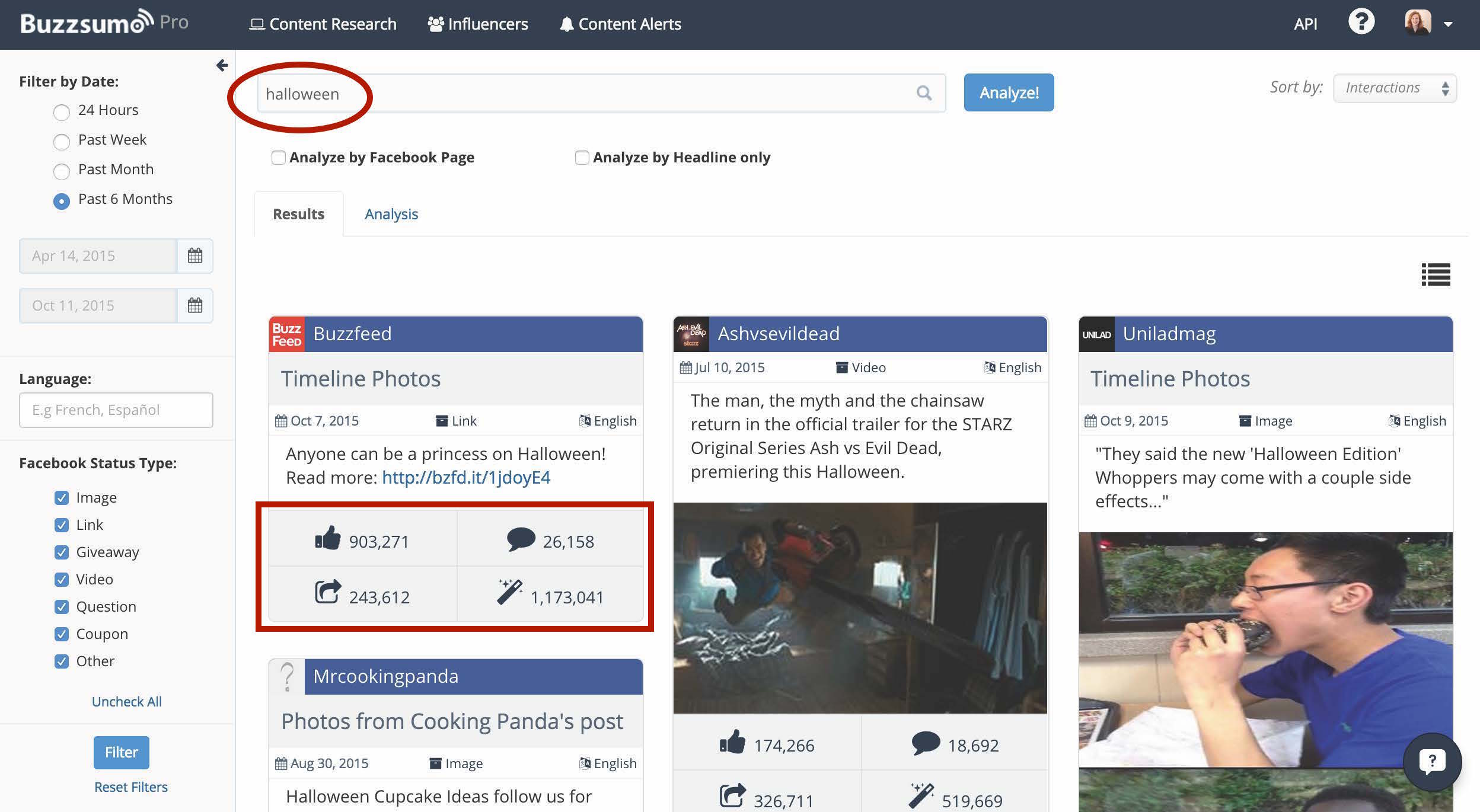
Task: Click the Mrcookingpanda question mark avatar
Action: coord(287,677)
